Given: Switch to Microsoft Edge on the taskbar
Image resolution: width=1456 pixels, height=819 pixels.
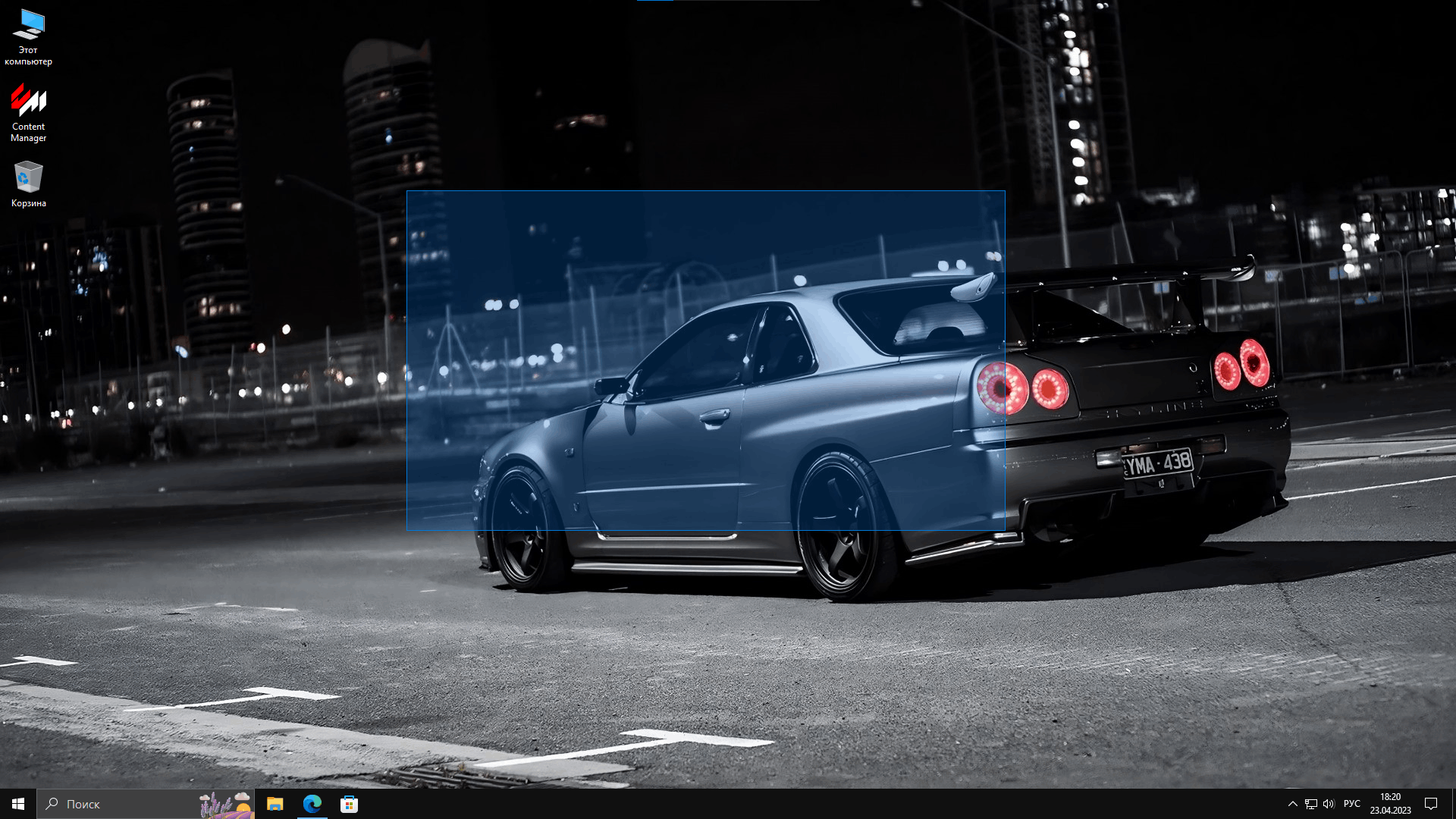Looking at the screenshot, I should [312, 804].
